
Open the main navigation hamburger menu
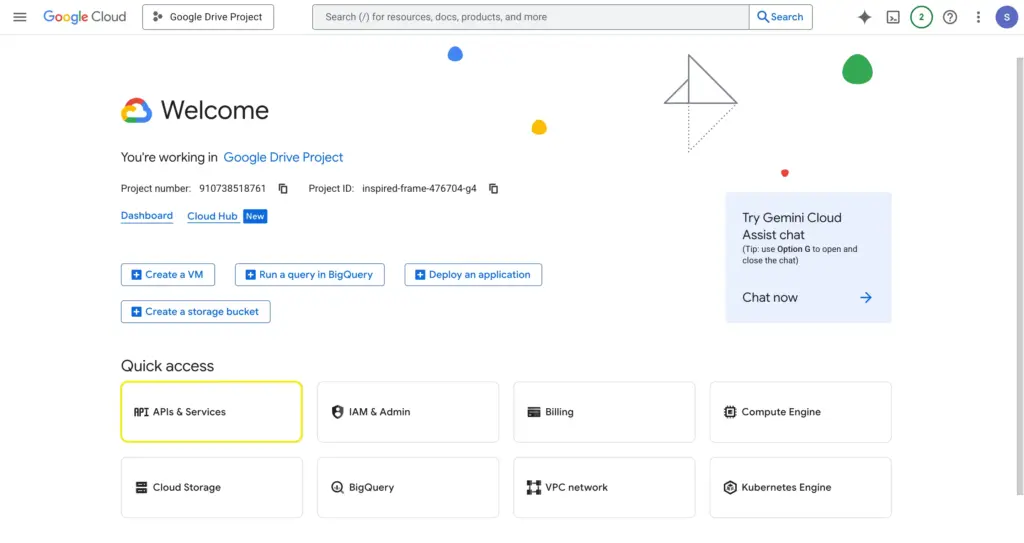[x=20, y=17]
